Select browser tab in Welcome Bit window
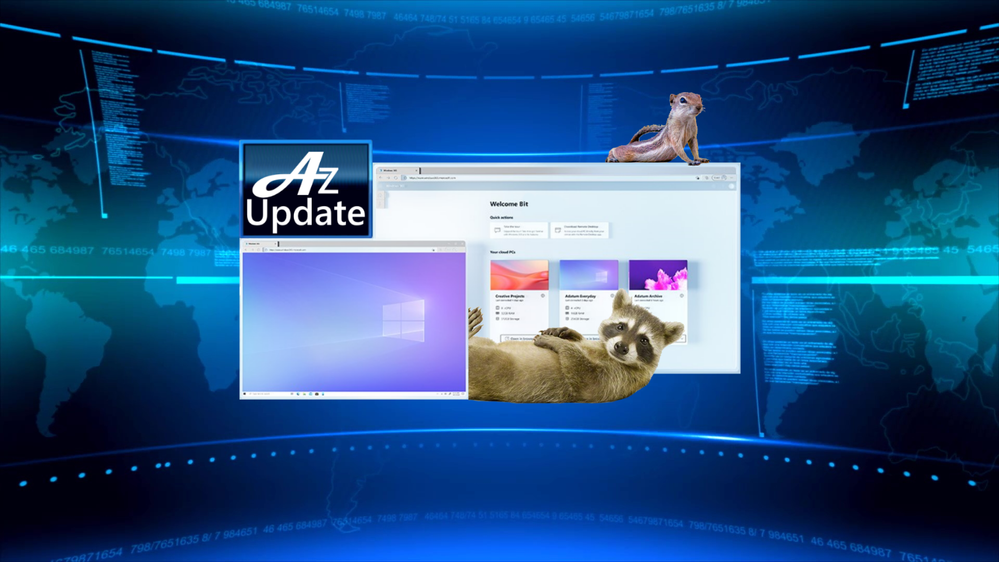This screenshot has height=562, width=999. pos(397,170)
